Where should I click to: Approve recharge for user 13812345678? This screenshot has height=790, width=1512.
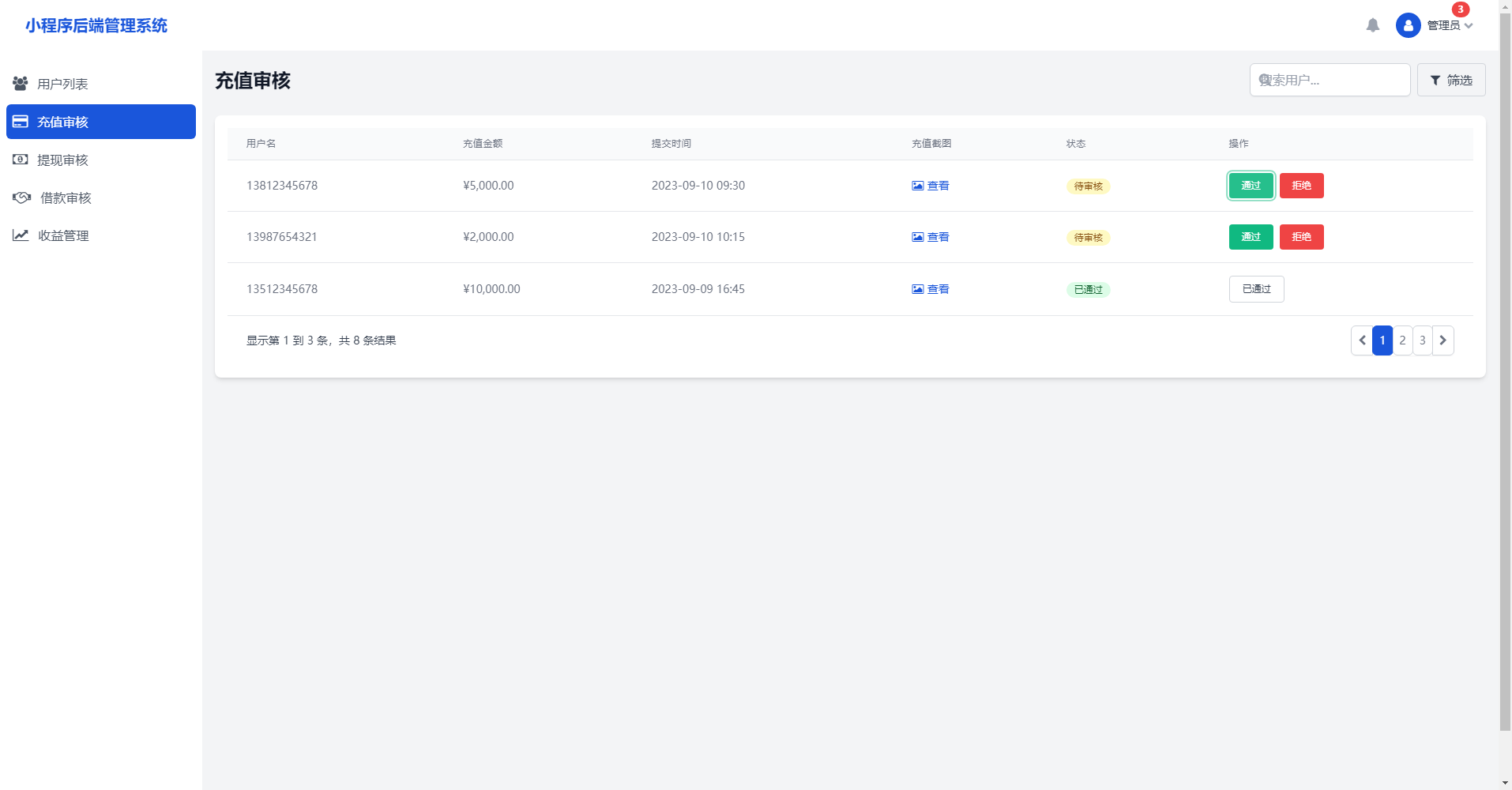pos(1251,186)
